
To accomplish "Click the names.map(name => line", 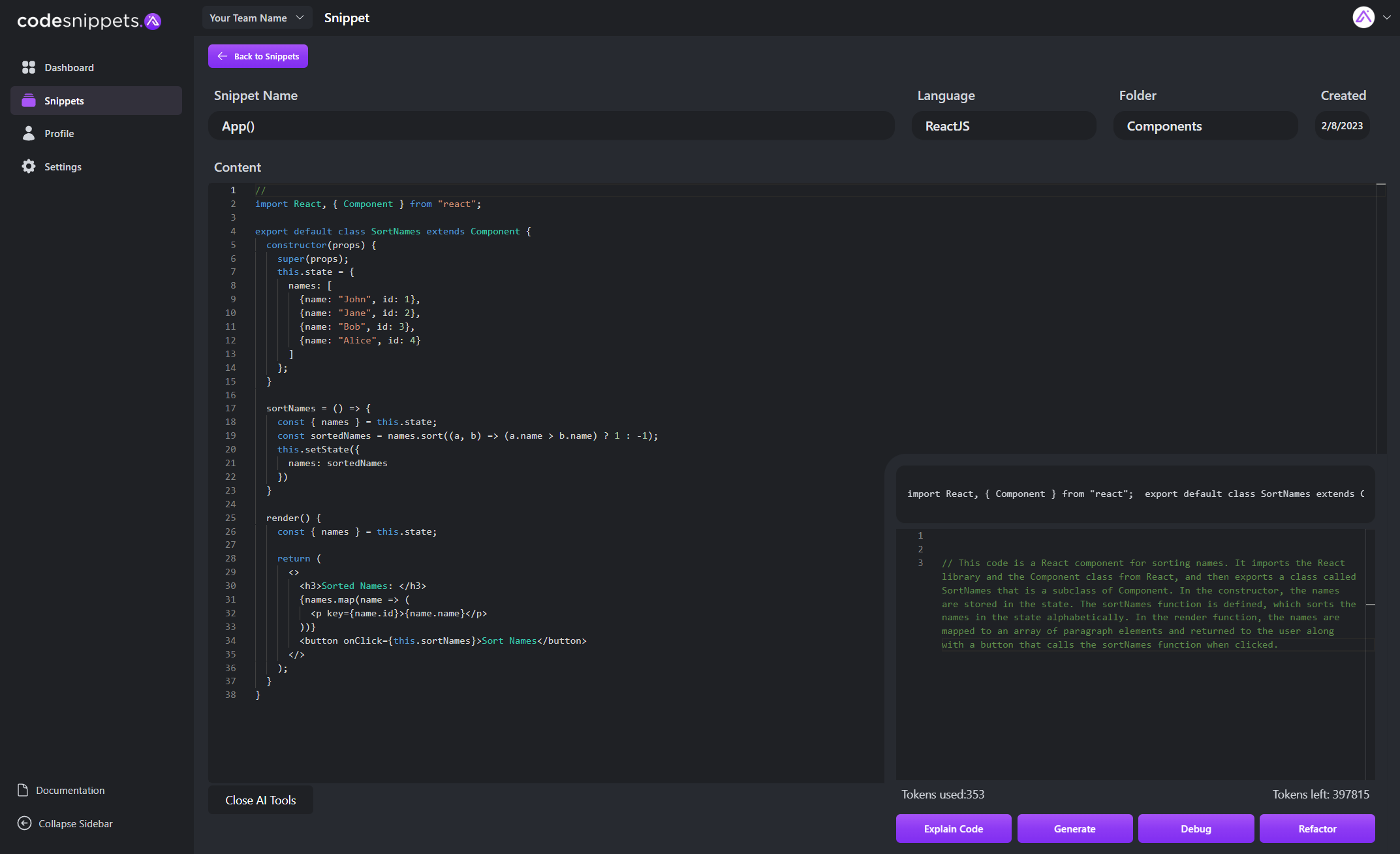I will tap(354, 599).
